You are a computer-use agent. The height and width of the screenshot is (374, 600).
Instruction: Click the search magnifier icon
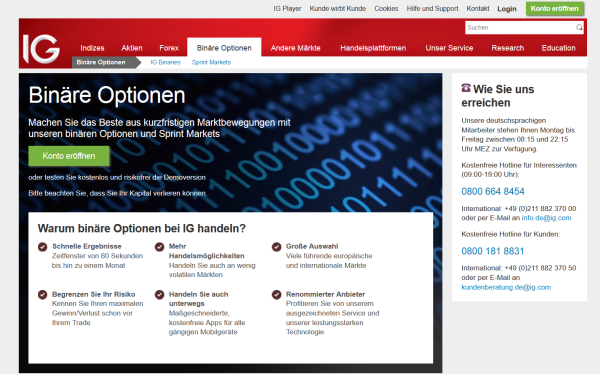(579, 27)
